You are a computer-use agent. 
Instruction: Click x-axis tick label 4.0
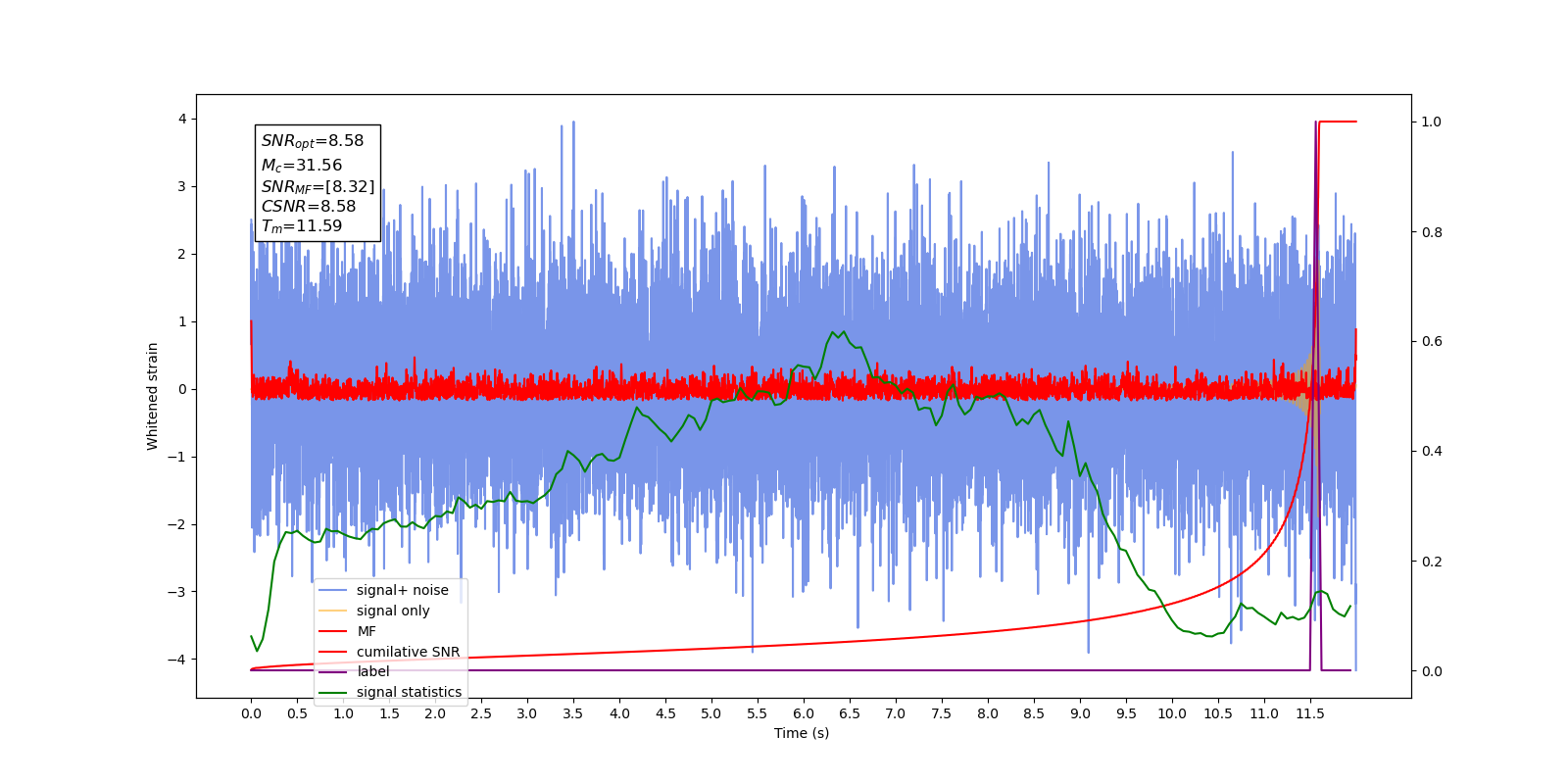pyautogui.click(x=619, y=713)
